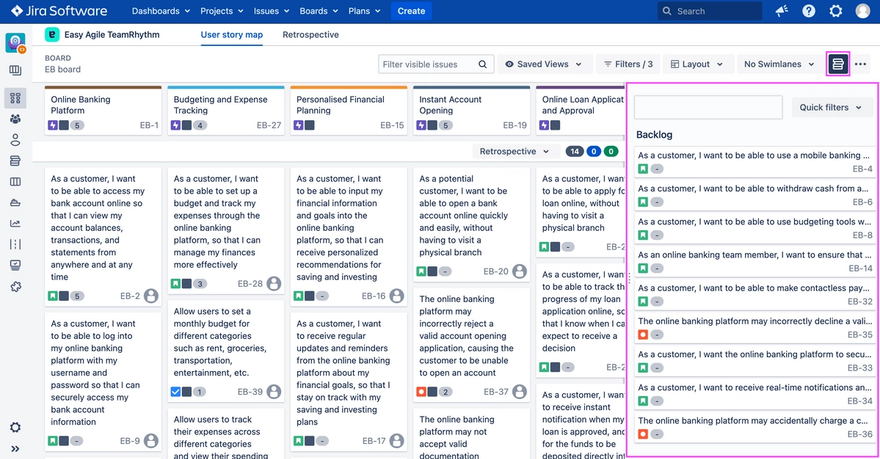880x459 pixels.
Task: Click the Jira Software logo
Action: coord(59,11)
